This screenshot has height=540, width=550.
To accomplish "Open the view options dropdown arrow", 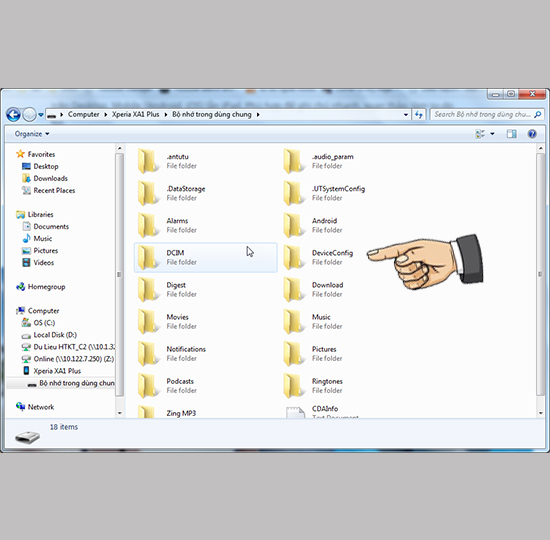I will pyautogui.click(x=492, y=134).
